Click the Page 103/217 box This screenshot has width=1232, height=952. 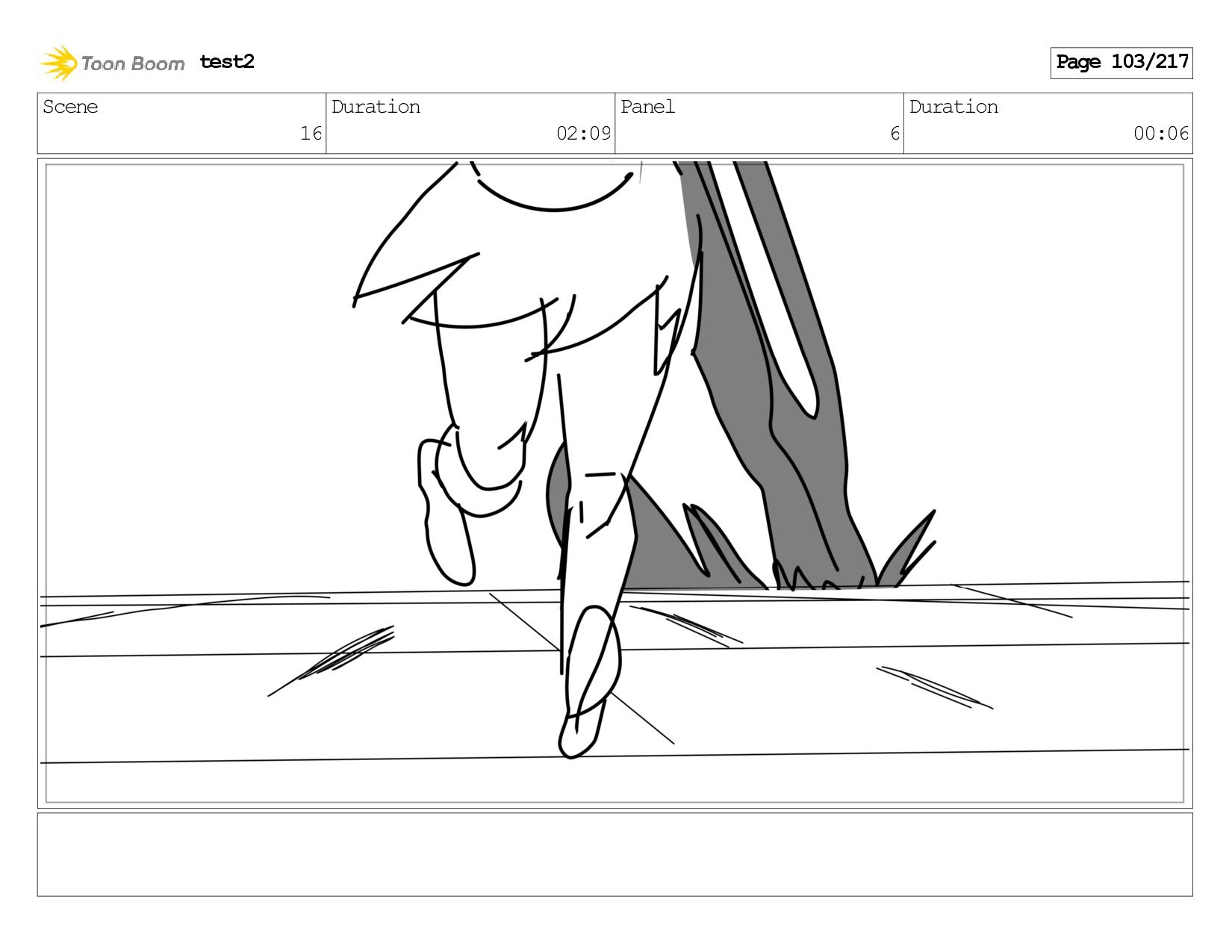click(1121, 63)
